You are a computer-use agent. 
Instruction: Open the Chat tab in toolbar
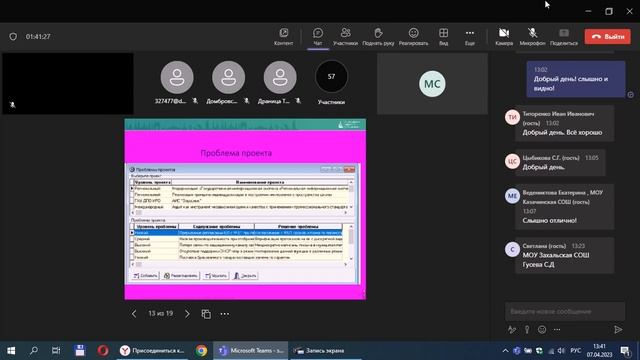[x=318, y=36]
